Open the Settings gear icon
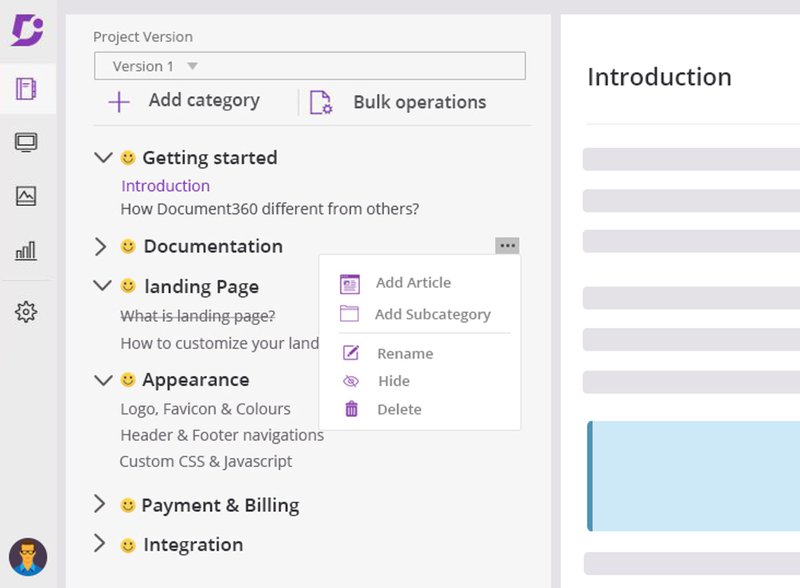 click(27, 312)
